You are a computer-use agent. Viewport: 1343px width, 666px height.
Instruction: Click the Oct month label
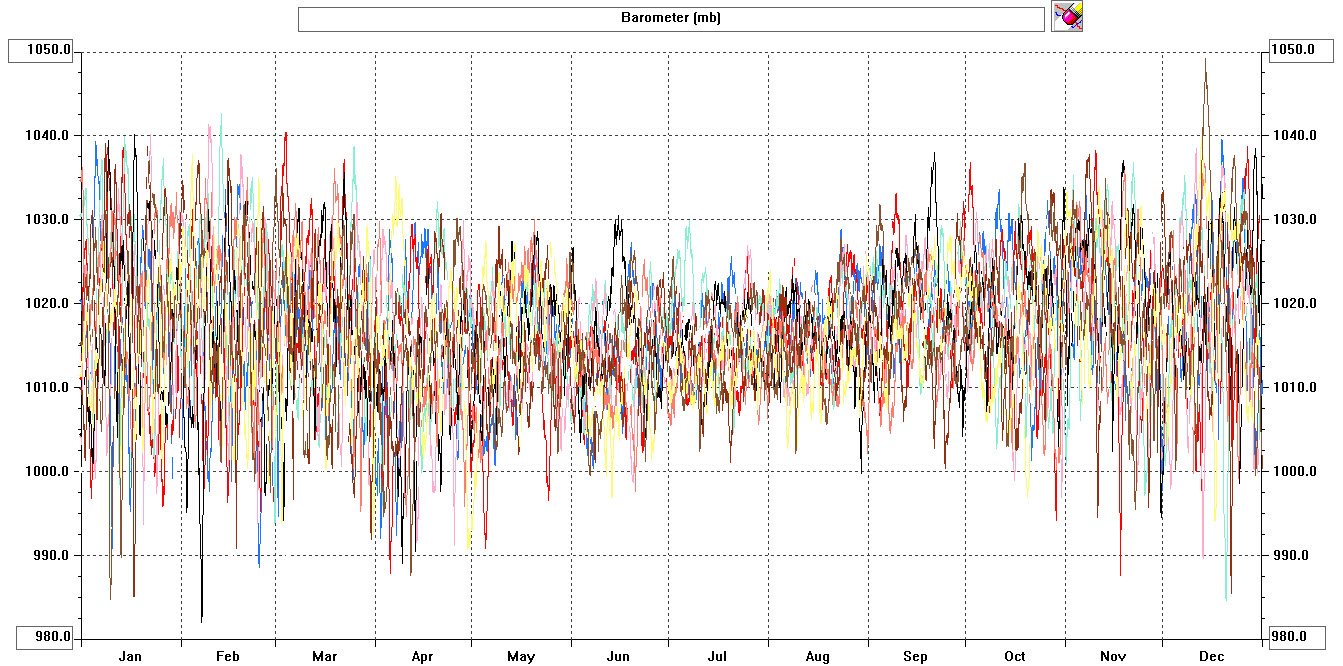click(1015, 657)
